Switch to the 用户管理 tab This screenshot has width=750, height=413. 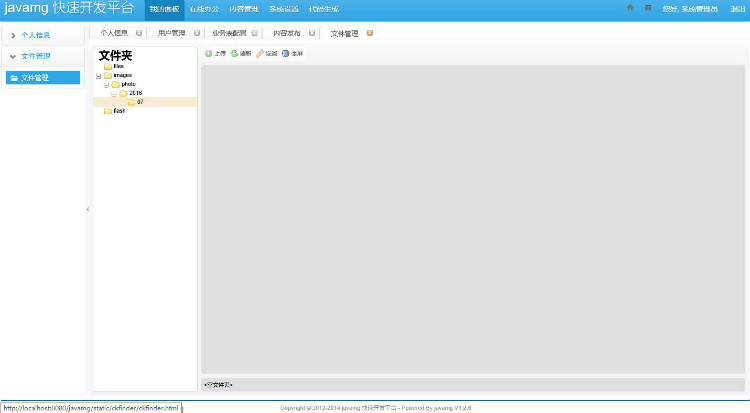coord(171,33)
